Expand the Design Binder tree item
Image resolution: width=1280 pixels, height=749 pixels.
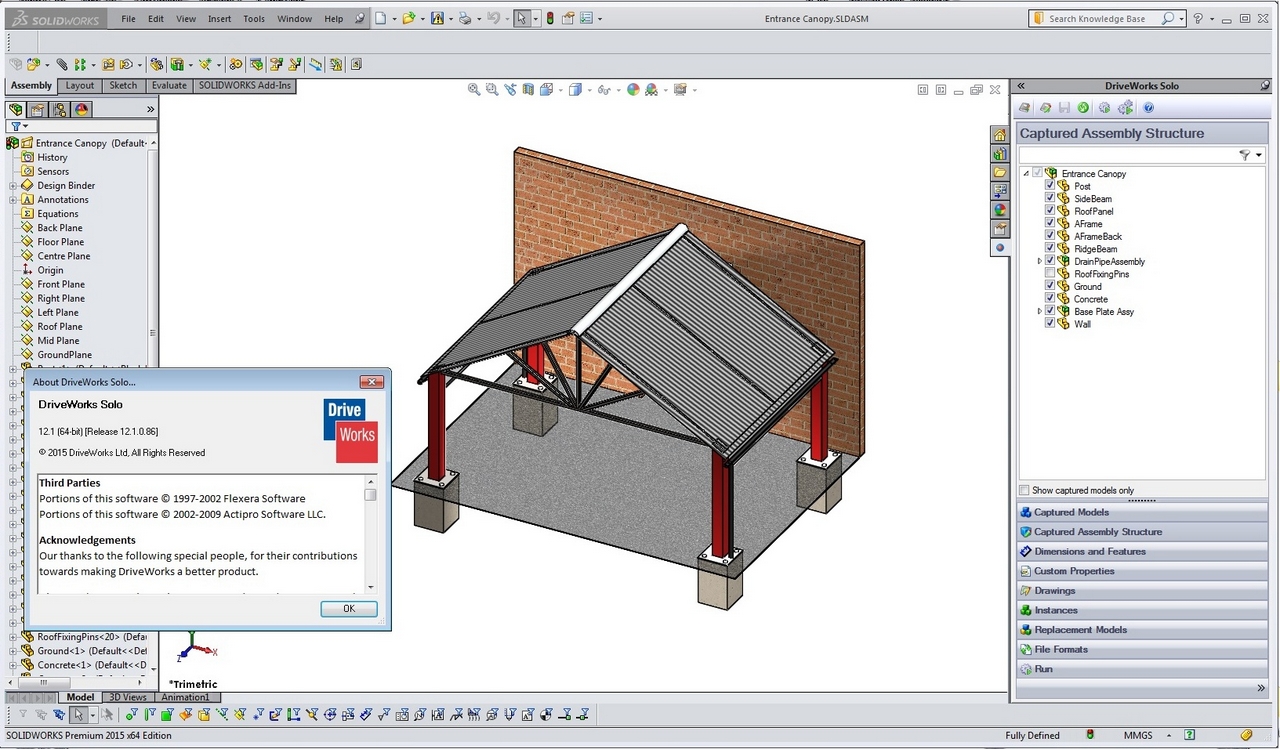click(13, 185)
